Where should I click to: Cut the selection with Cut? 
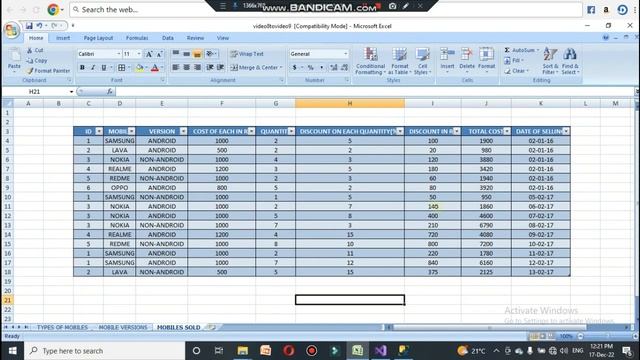(35, 50)
